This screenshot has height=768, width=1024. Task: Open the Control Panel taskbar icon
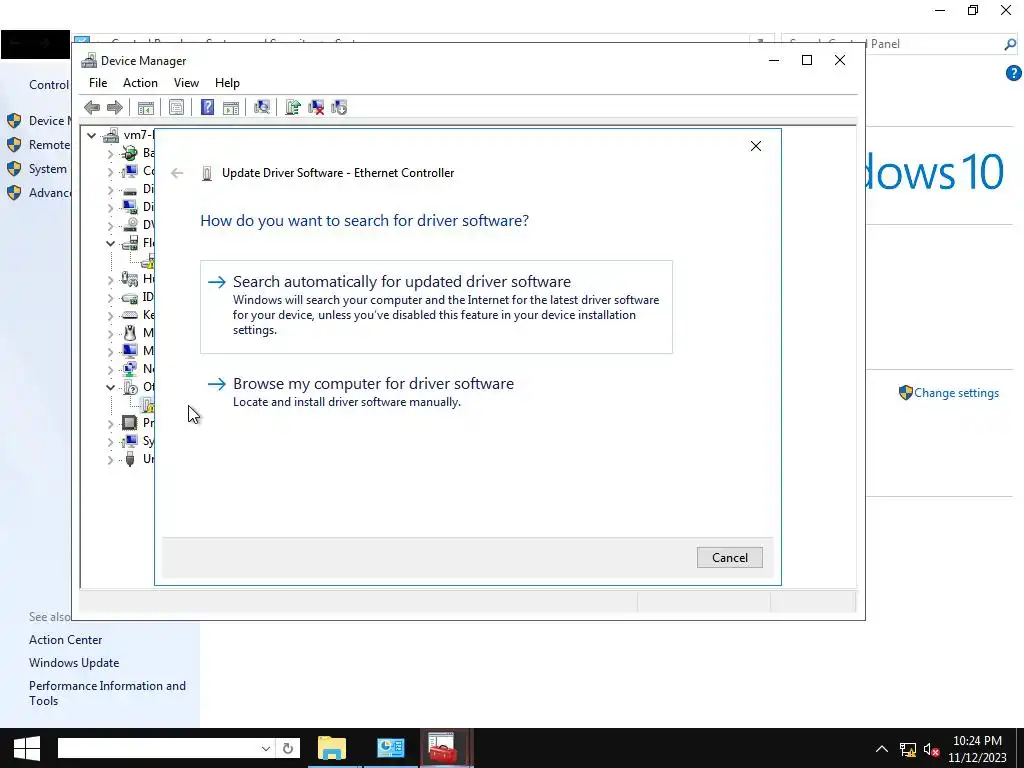tap(391, 748)
